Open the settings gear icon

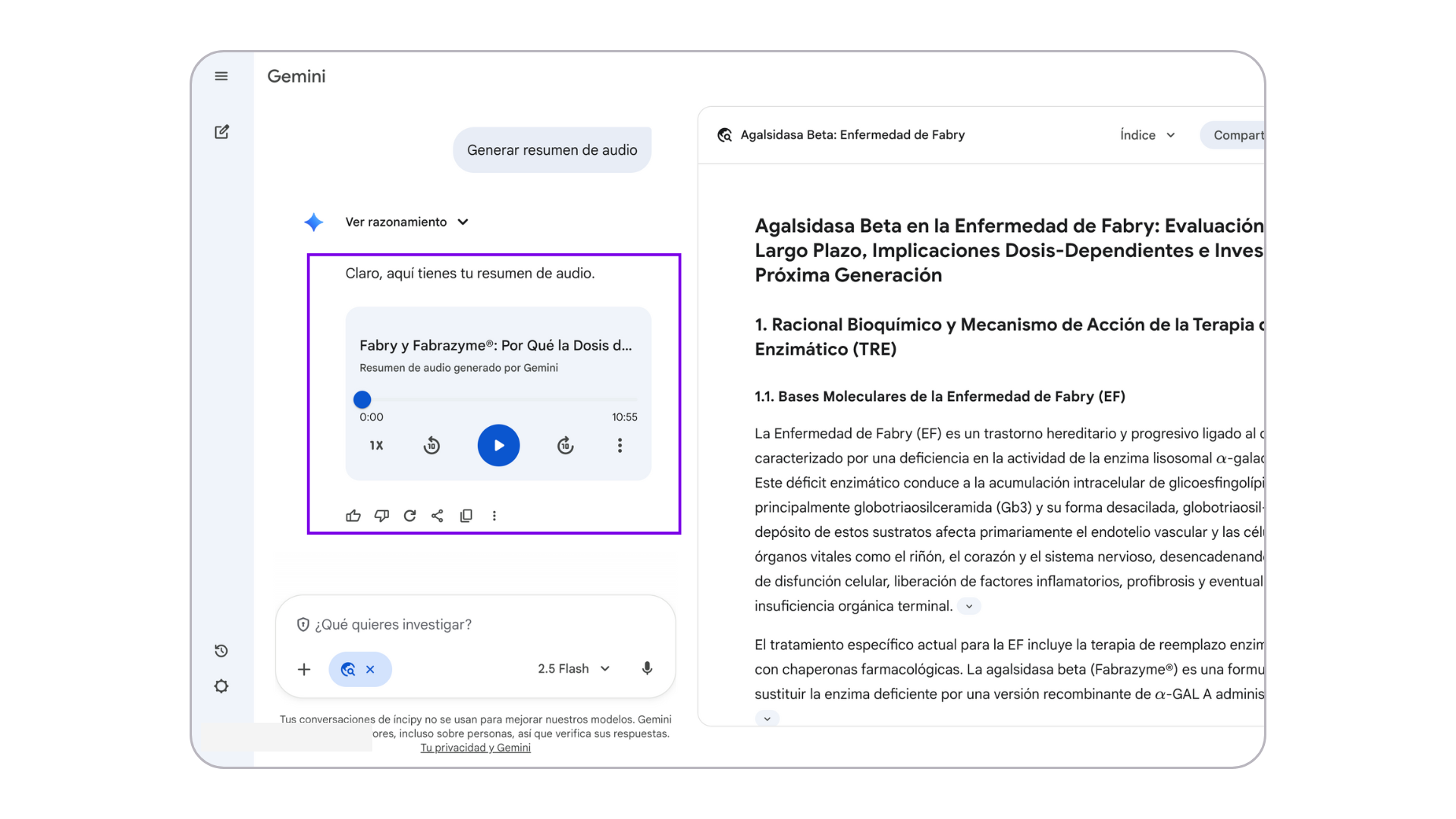pos(221,686)
